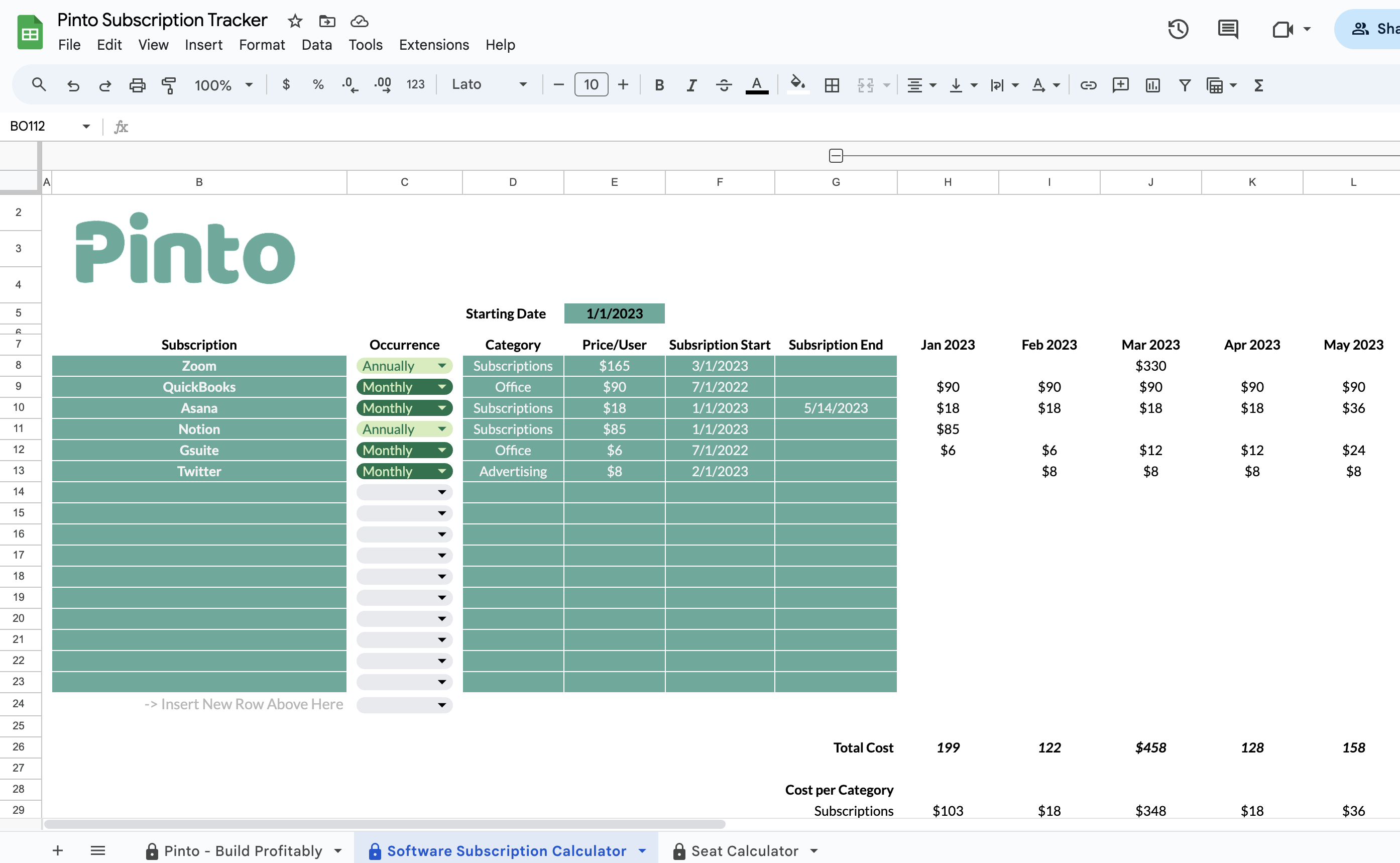Change Zoom occurrence Annually dropdown

coord(404,365)
